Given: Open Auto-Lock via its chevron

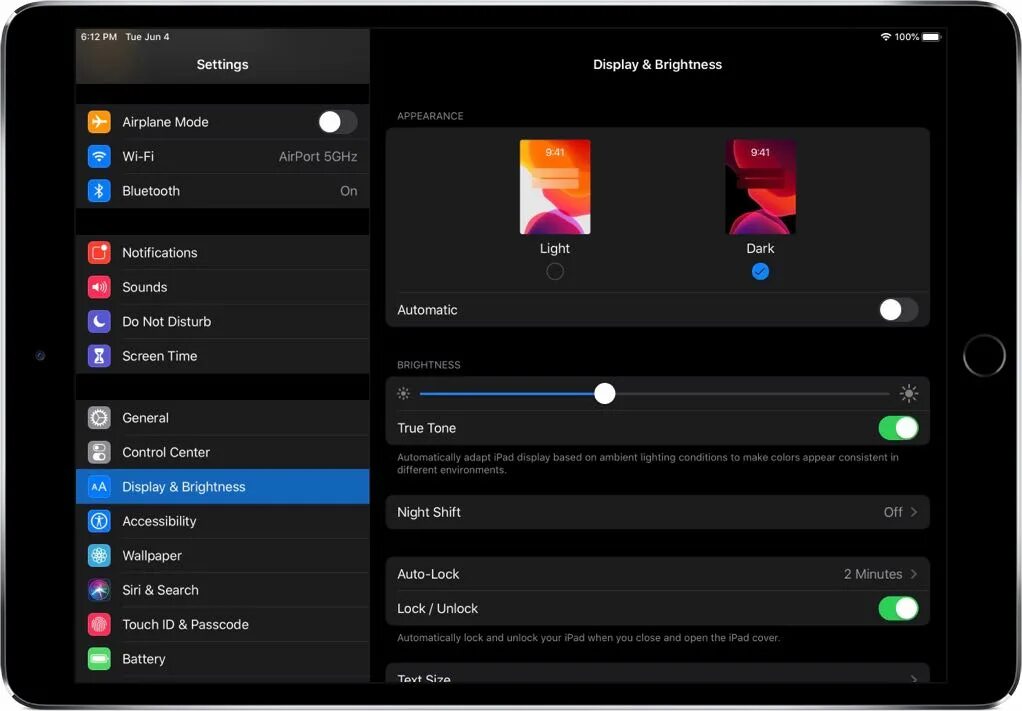Looking at the screenshot, I should tap(914, 574).
